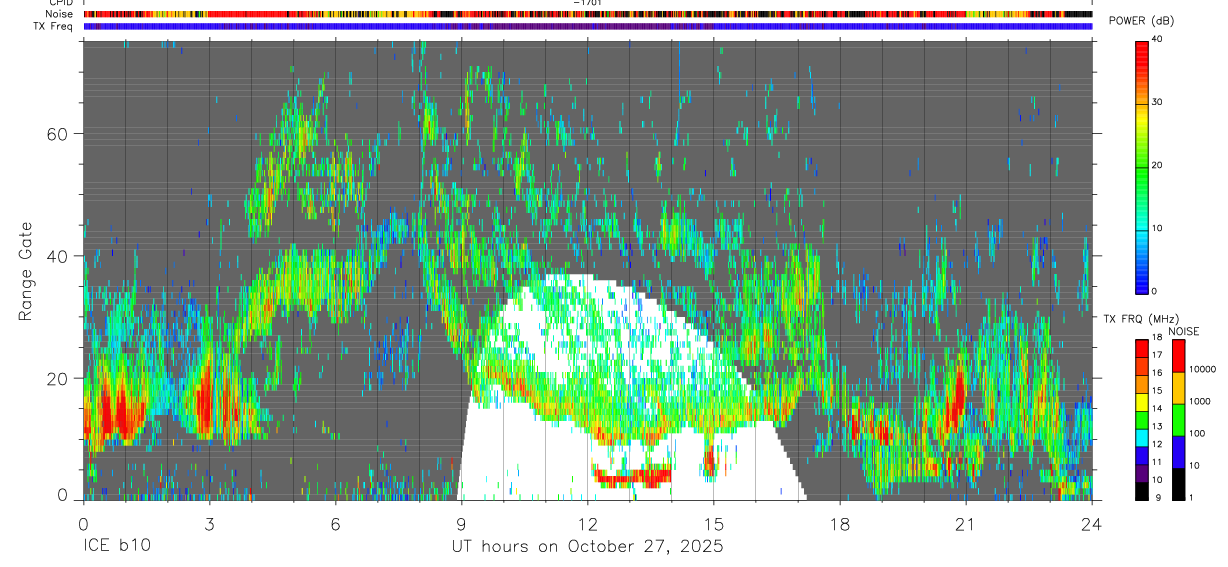Click the red 17-18 MHz frequency swatch
1228x567 pixels.
(1141, 349)
